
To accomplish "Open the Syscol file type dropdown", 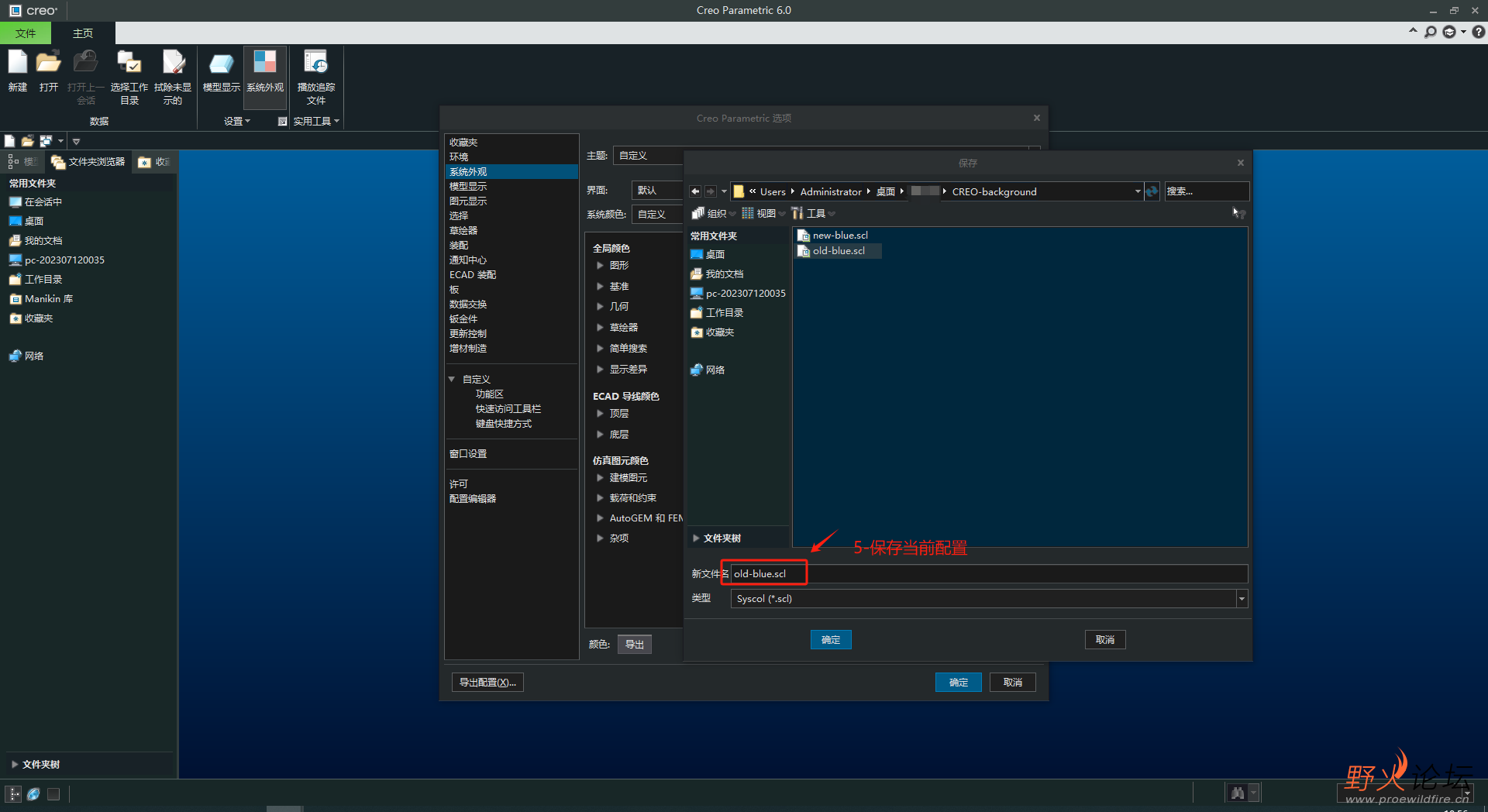I will coord(1242,599).
